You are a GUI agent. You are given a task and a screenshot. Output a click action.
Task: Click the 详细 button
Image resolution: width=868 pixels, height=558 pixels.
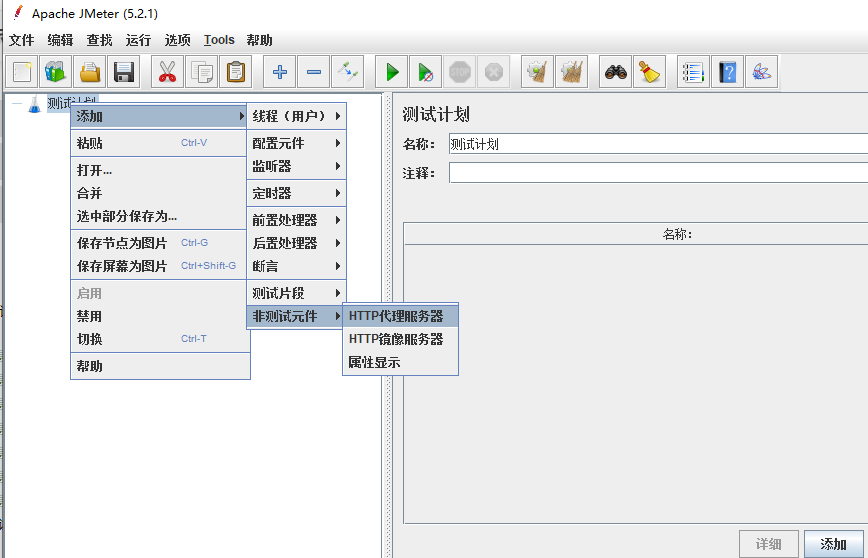point(769,544)
